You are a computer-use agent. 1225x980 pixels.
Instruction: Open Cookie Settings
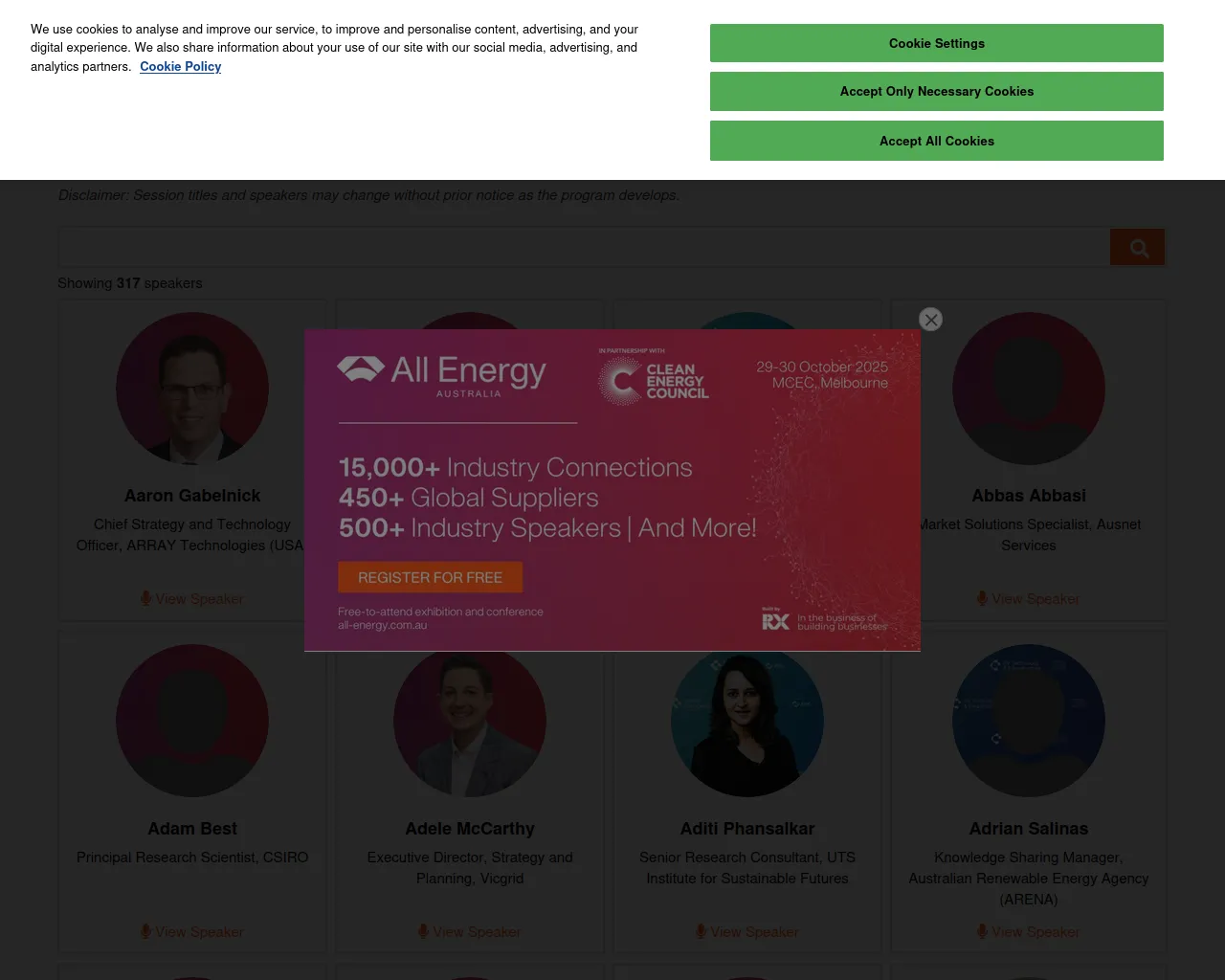click(x=937, y=43)
